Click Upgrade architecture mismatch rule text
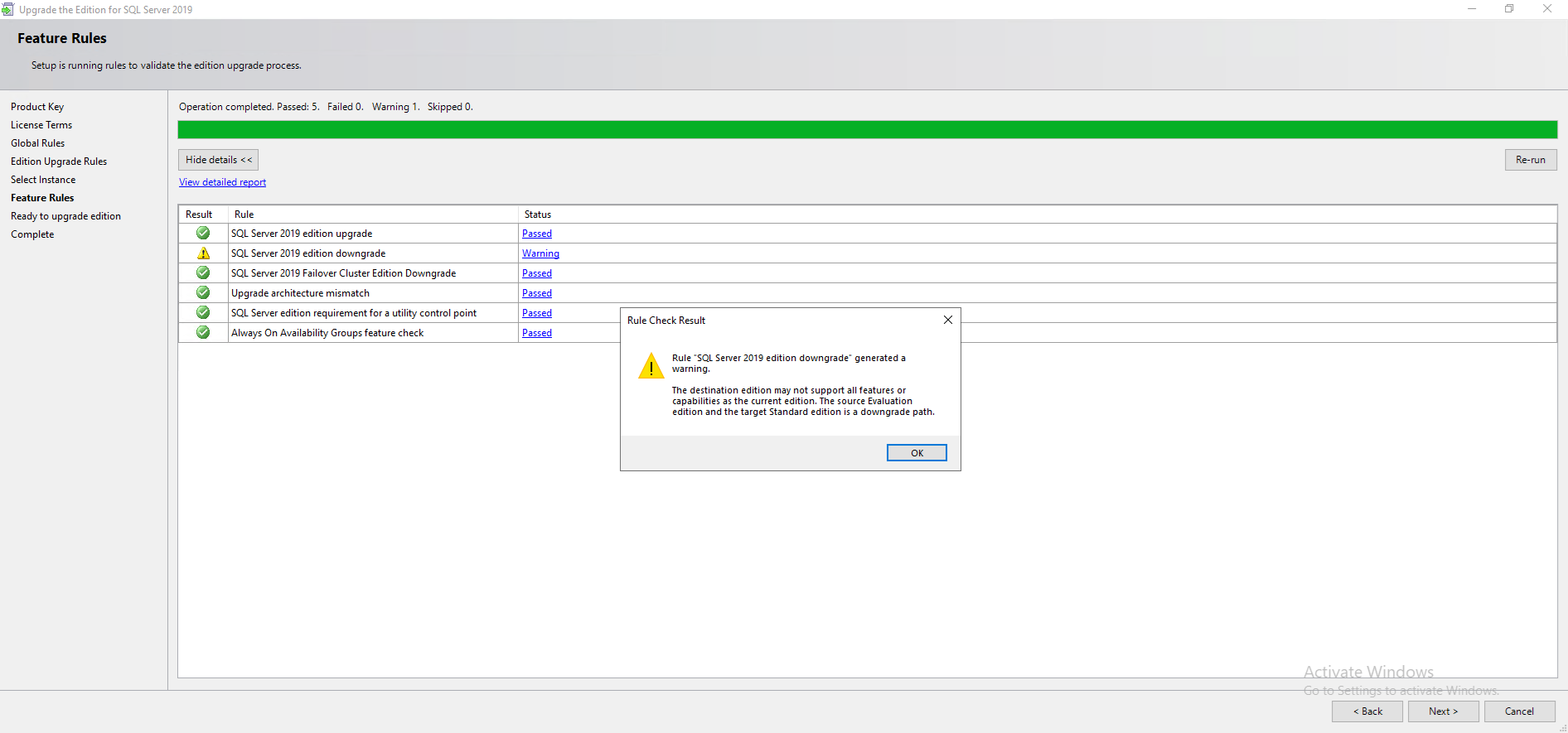This screenshot has height=733, width=1568. coord(300,293)
